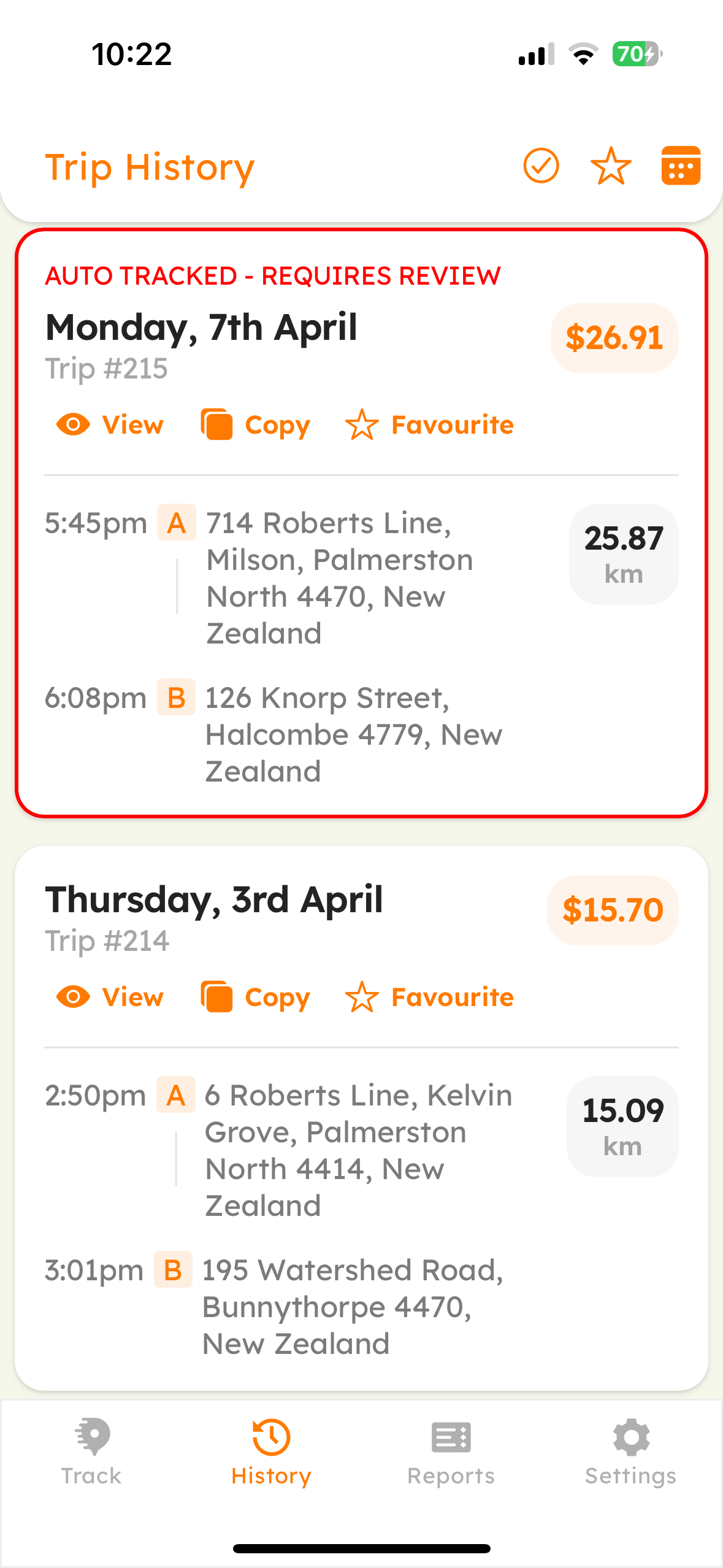Tap the 15.09 km distance badge

click(622, 1126)
